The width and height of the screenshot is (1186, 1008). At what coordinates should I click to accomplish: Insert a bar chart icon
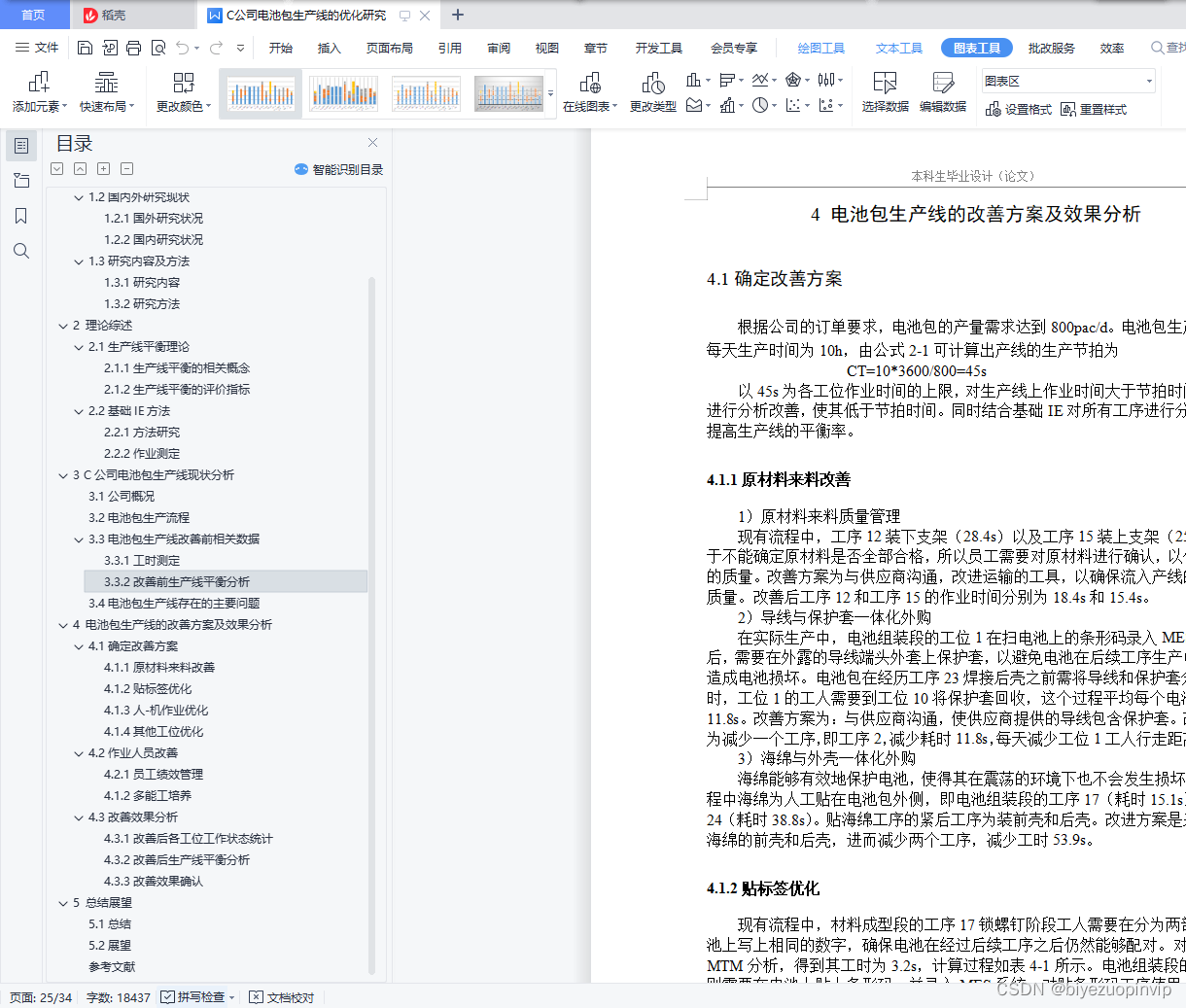(x=727, y=81)
